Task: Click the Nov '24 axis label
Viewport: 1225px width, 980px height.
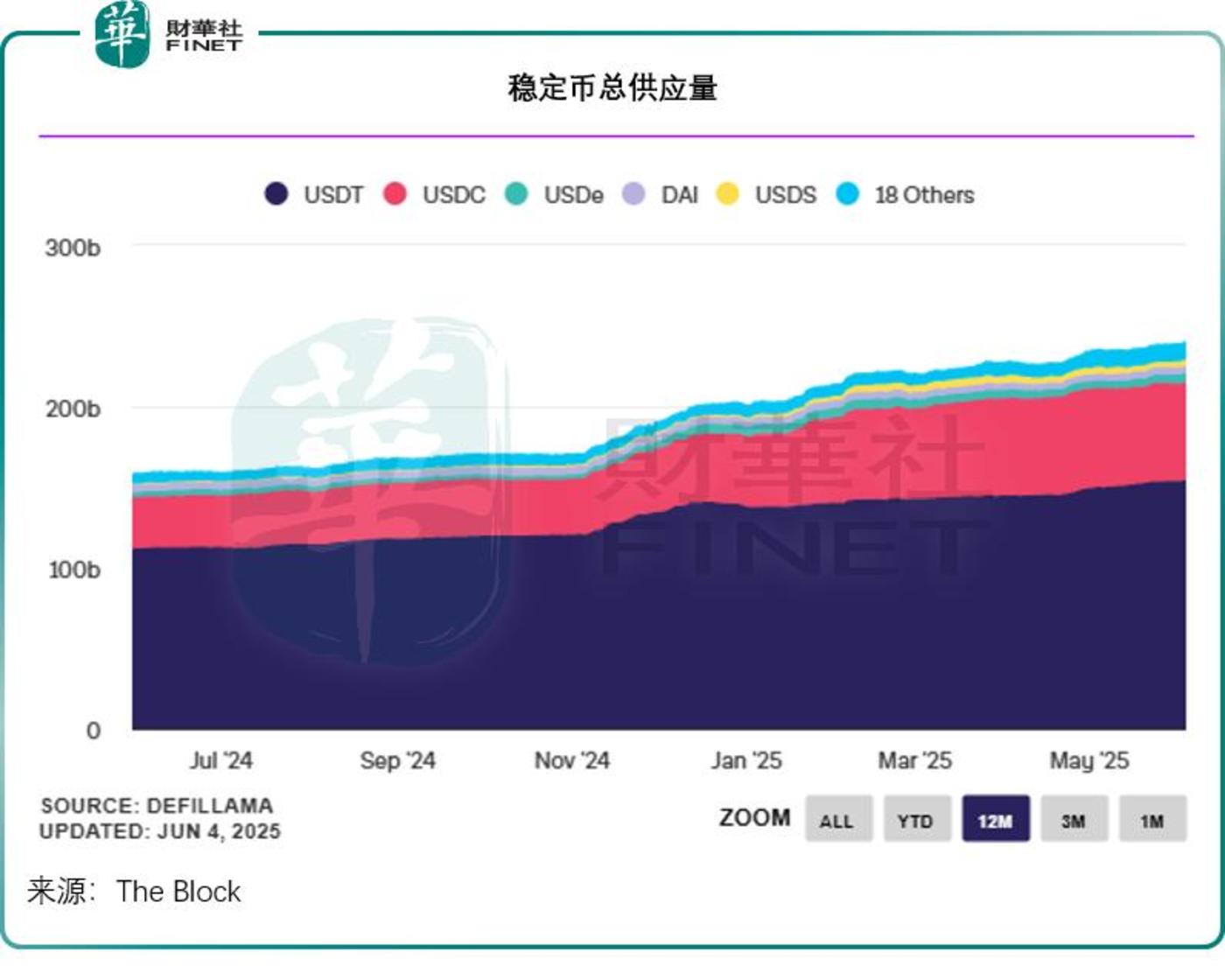Action: tap(571, 760)
